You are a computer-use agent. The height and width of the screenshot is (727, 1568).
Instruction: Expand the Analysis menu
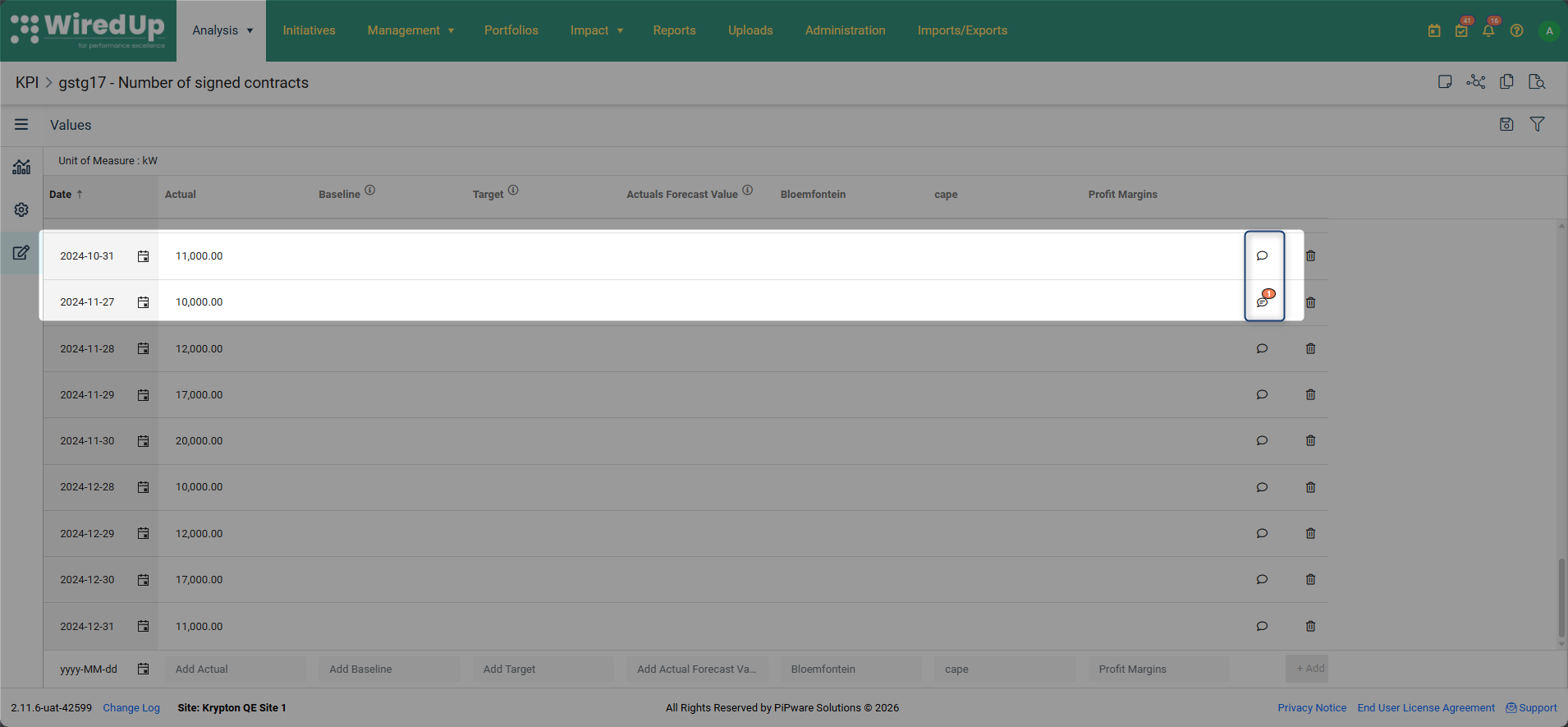pos(222,30)
